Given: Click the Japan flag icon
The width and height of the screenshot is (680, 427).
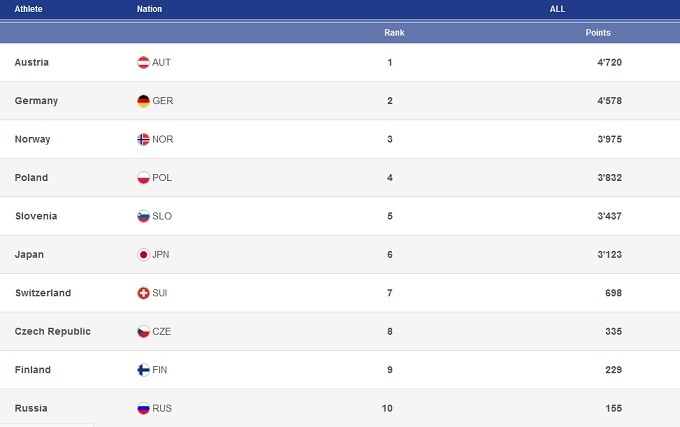Looking at the screenshot, I should click(143, 255).
